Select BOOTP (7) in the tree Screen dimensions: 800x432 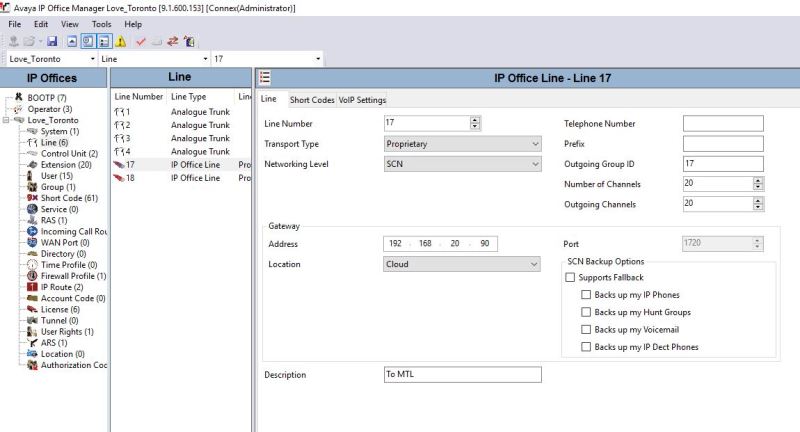(46, 97)
